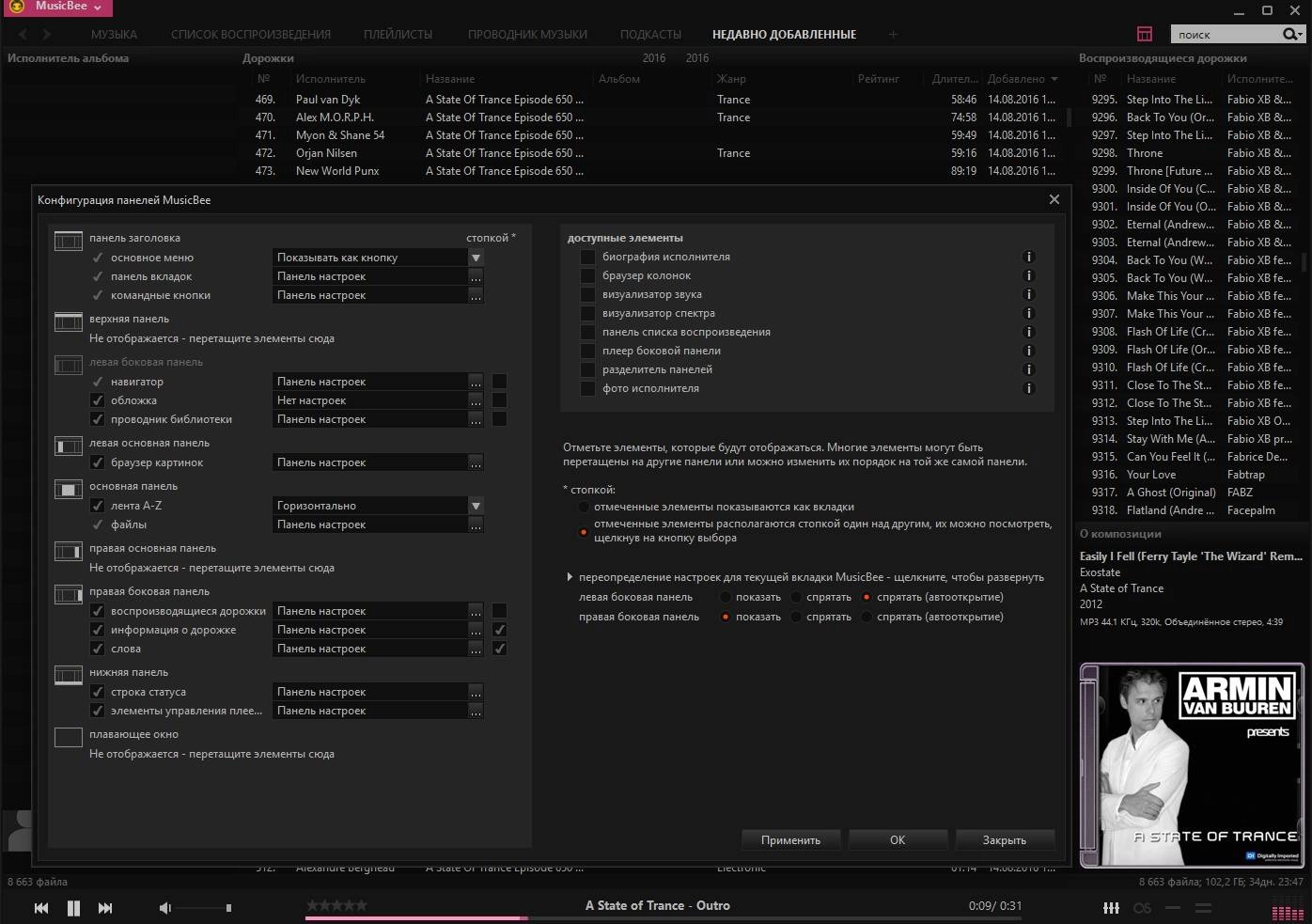Viewport: 1312px width, 924px height.
Task: Add a new tab with plus icon
Action: coord(893,34)
